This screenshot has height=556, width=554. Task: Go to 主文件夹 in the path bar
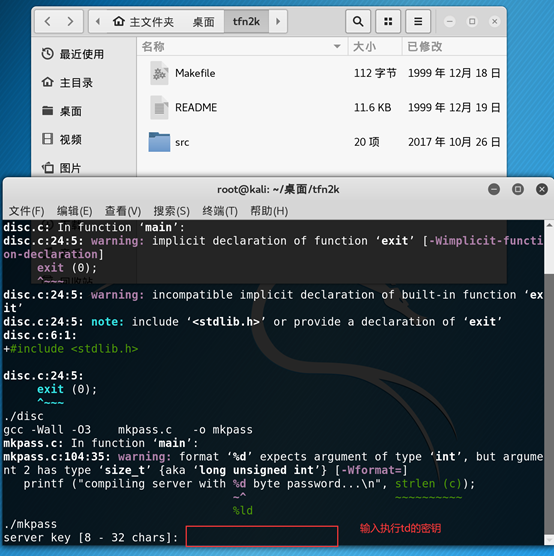pyautogui.click(x=144, y=22)
